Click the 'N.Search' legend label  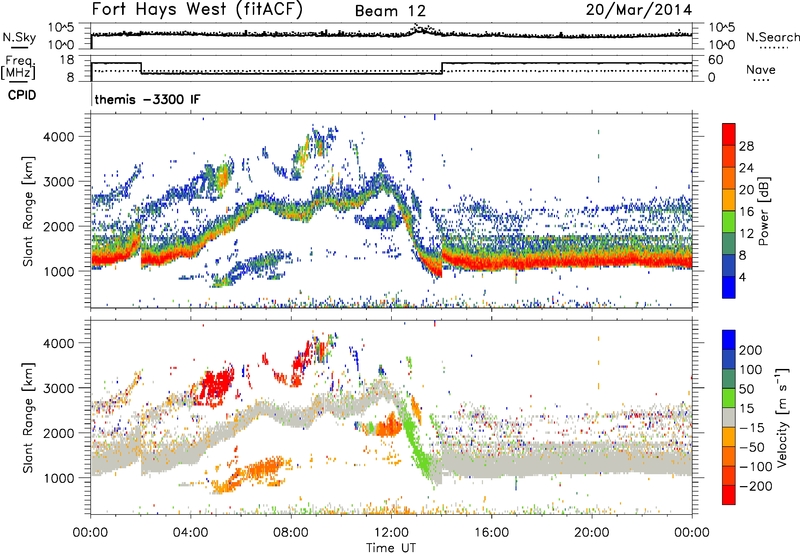tap(772, 37)
